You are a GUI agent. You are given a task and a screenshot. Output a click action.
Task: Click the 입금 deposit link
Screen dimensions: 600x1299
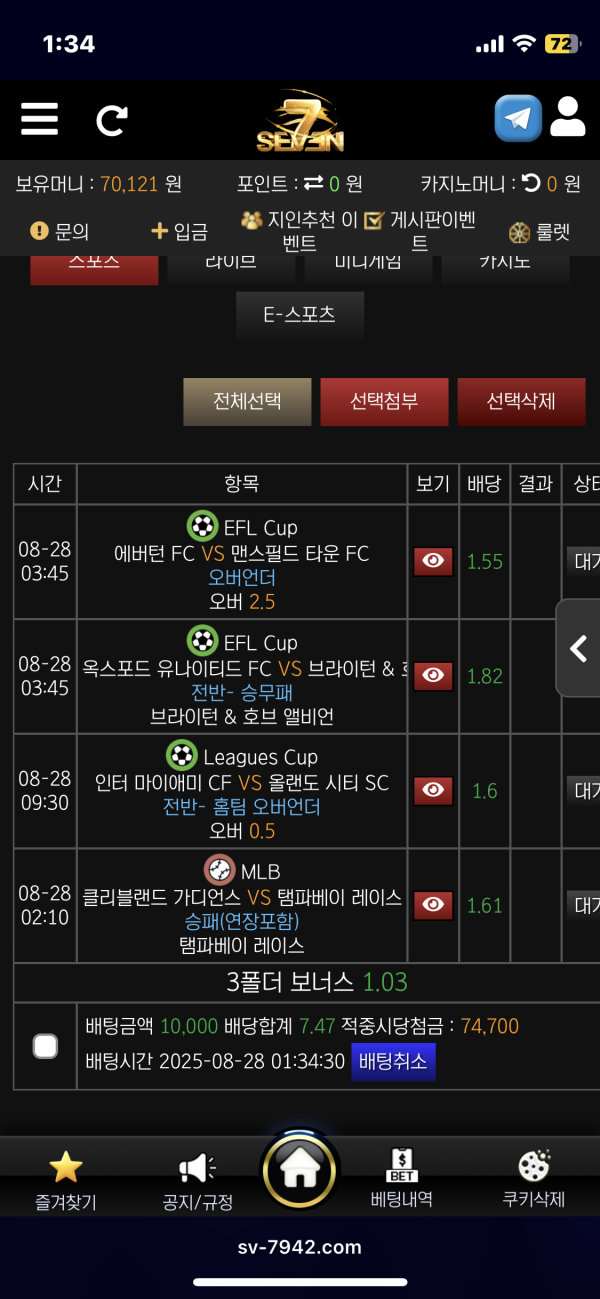tap(179, 232)
